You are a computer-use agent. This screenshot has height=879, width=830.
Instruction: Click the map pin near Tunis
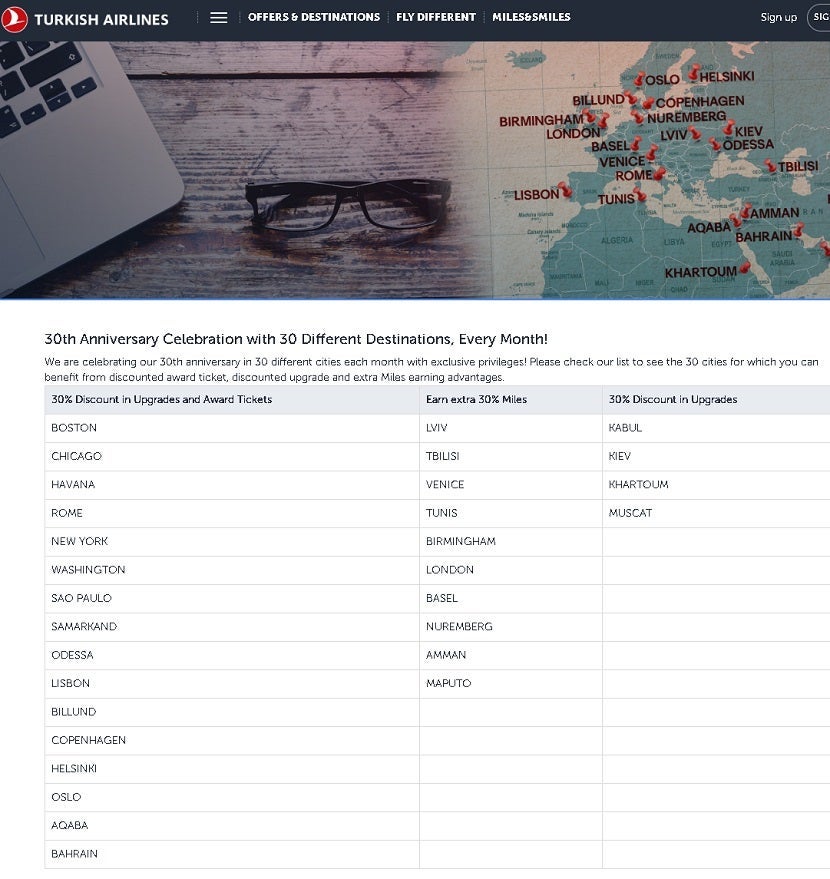click(640, 194)
